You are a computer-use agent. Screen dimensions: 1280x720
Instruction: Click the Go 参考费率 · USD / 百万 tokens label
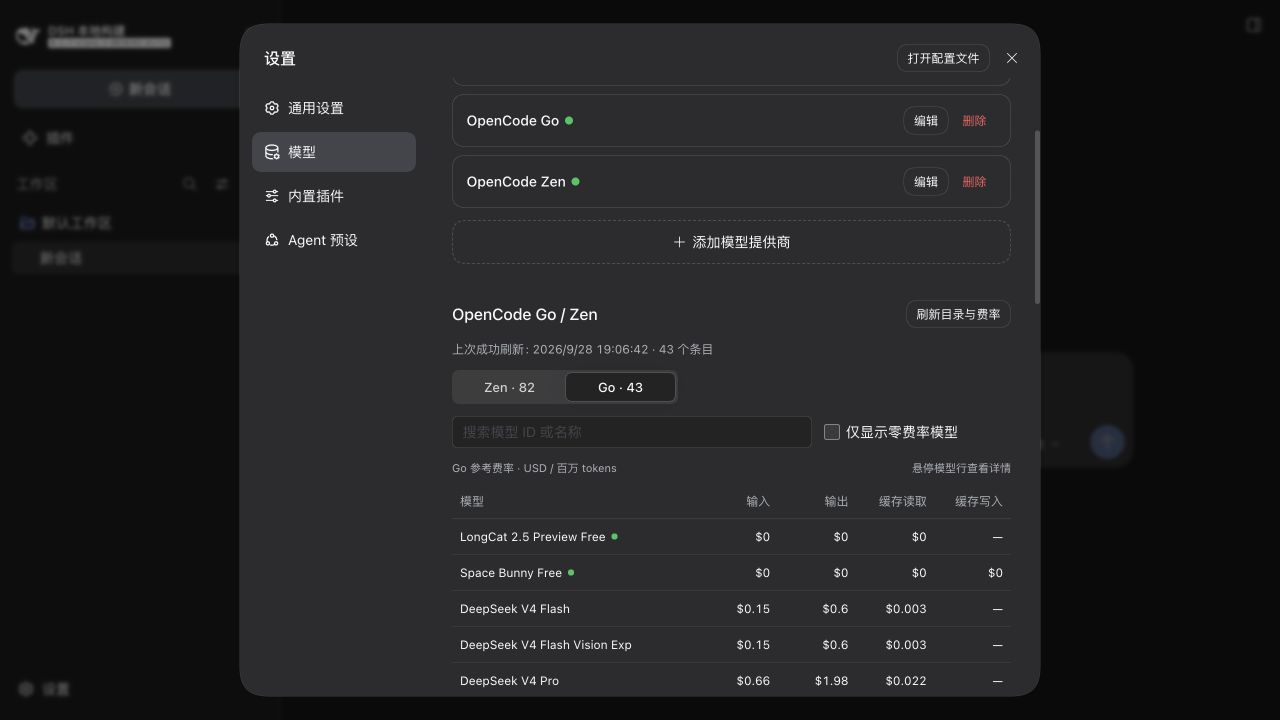pyautogui.click(x=534, y=468)
